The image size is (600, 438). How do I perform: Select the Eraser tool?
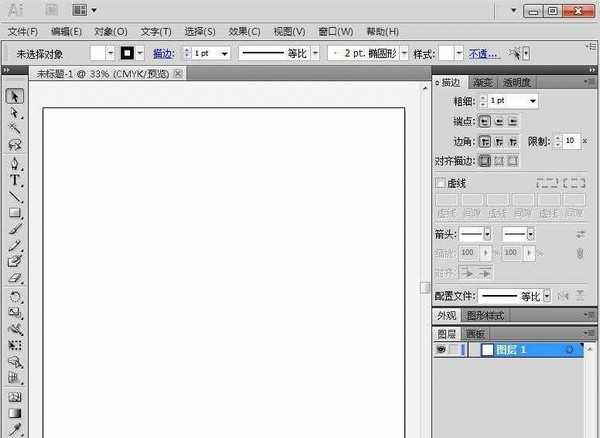tap(16, 279)
